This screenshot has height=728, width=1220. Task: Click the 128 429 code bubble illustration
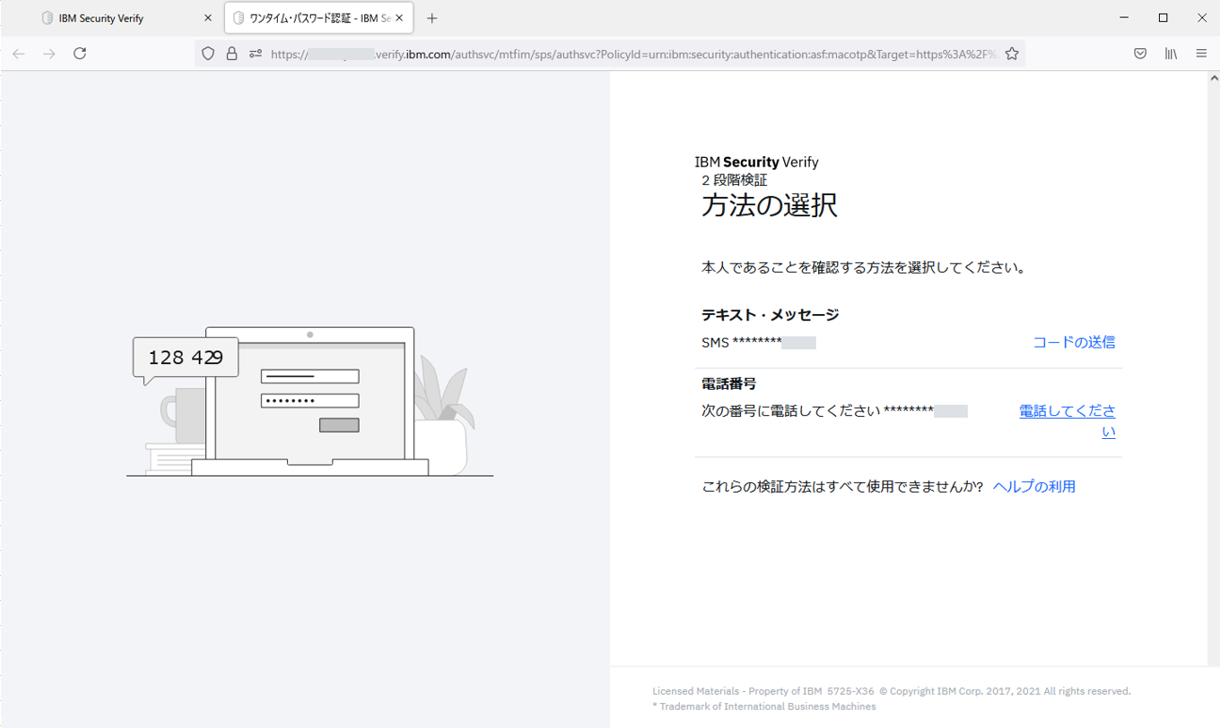[186, 358]
